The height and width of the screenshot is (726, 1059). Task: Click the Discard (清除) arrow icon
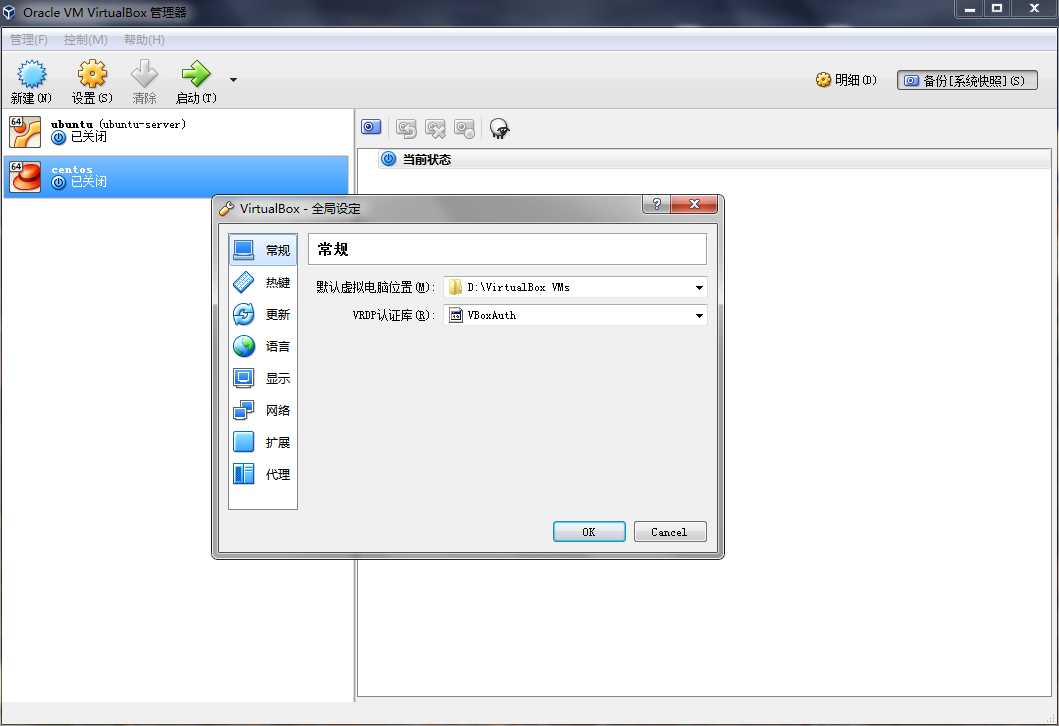coord(144,74)
